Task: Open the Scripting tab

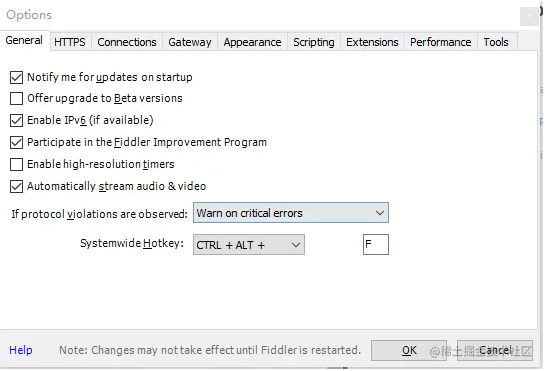Action: pos(314,42)
